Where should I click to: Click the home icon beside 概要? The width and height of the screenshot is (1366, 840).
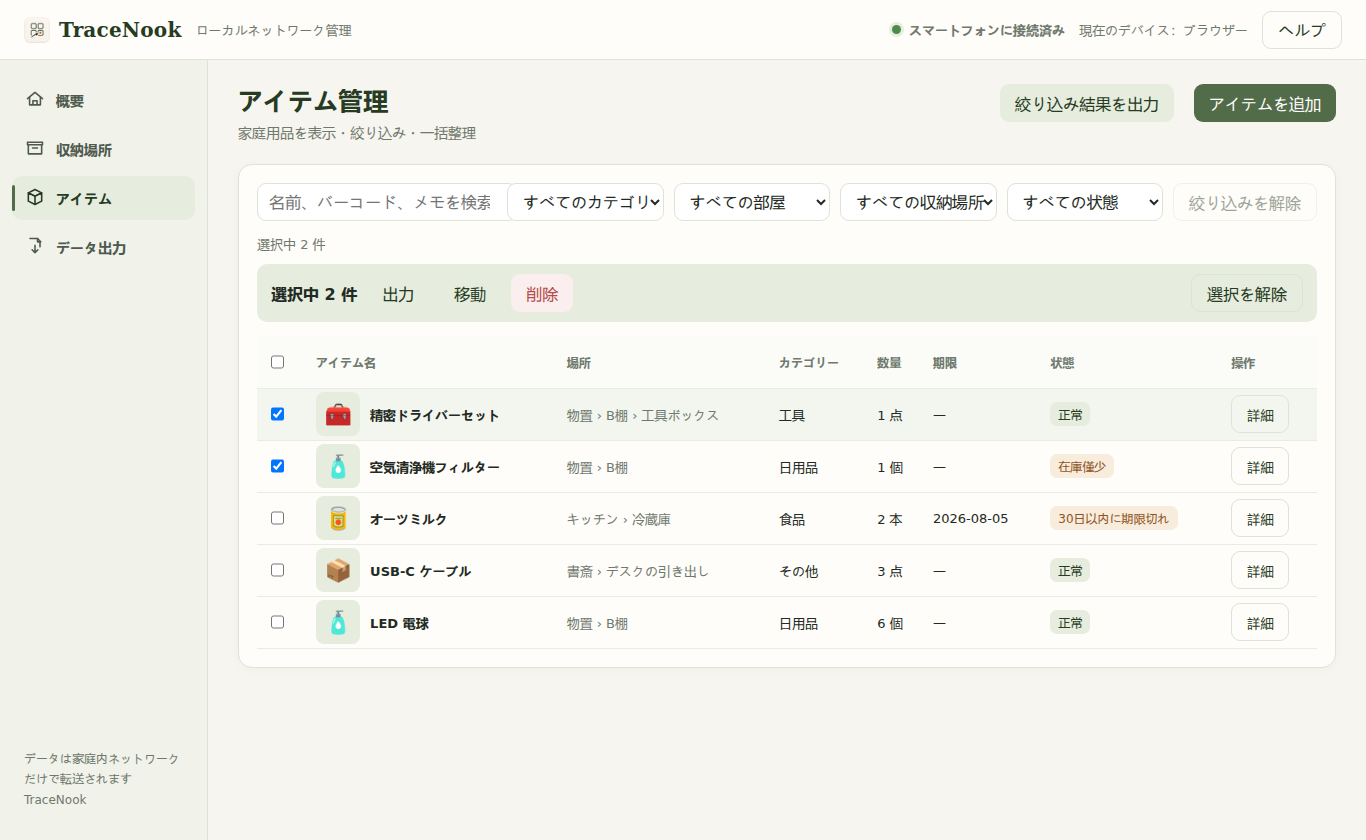(35, 99)
